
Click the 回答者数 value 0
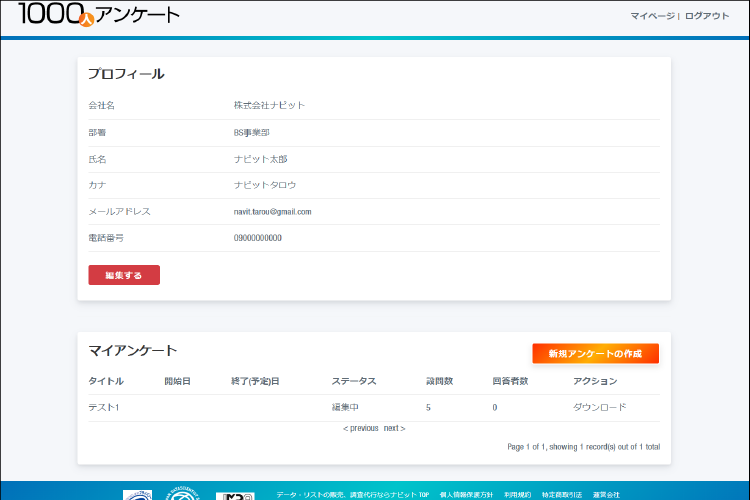[x=495, y=408]
